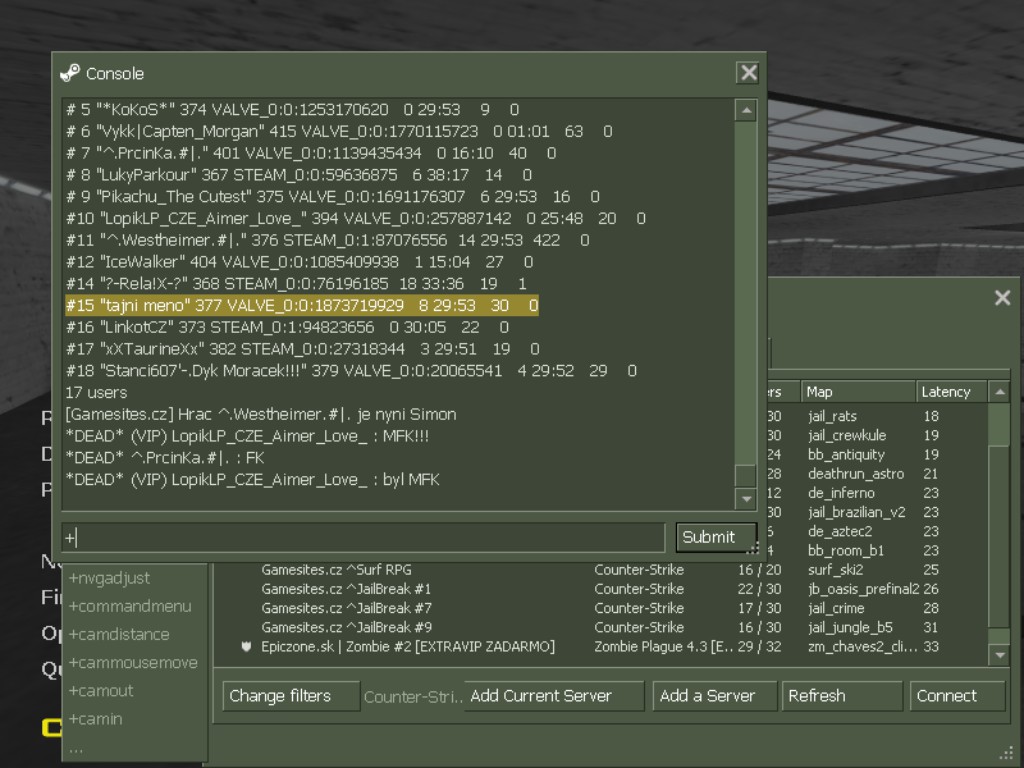Screen dimensions: 1024x768
Task: Click the Steam logo in Console title
Action: tap(70, 73)
